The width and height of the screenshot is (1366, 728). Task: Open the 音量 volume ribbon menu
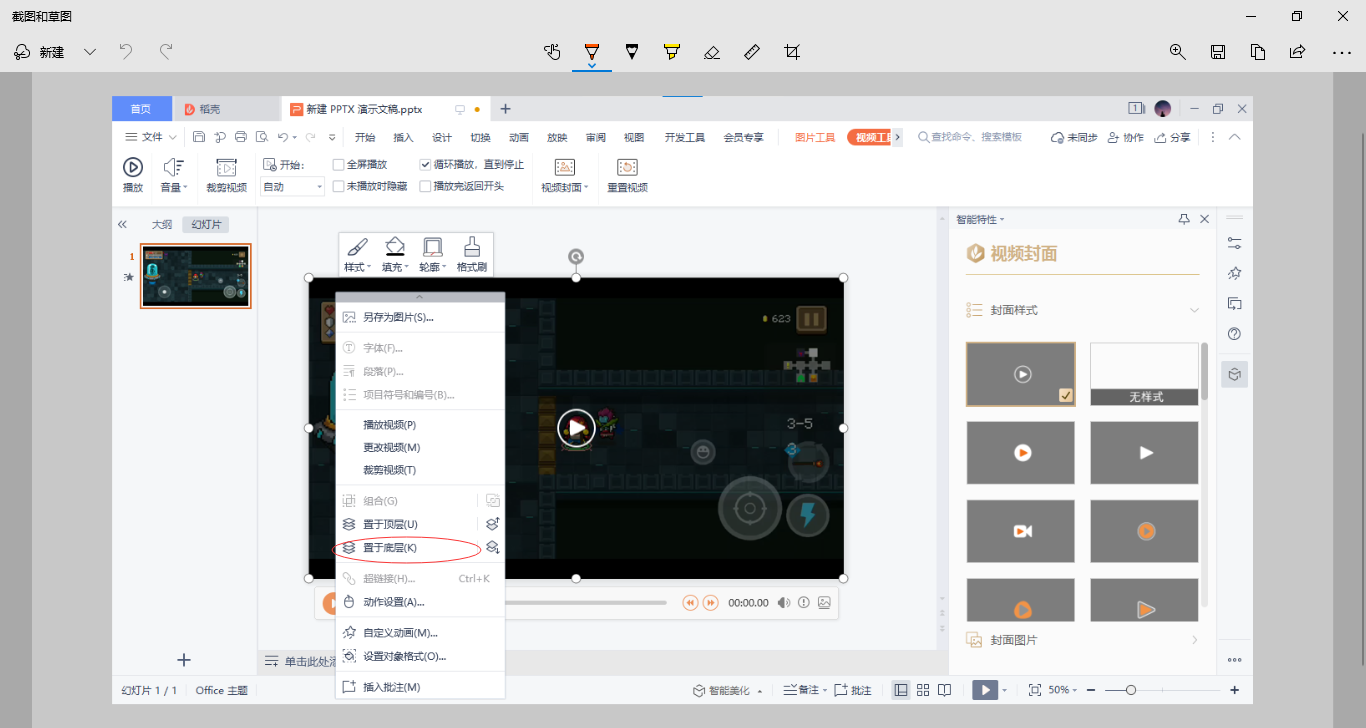(x=173, y=174)
